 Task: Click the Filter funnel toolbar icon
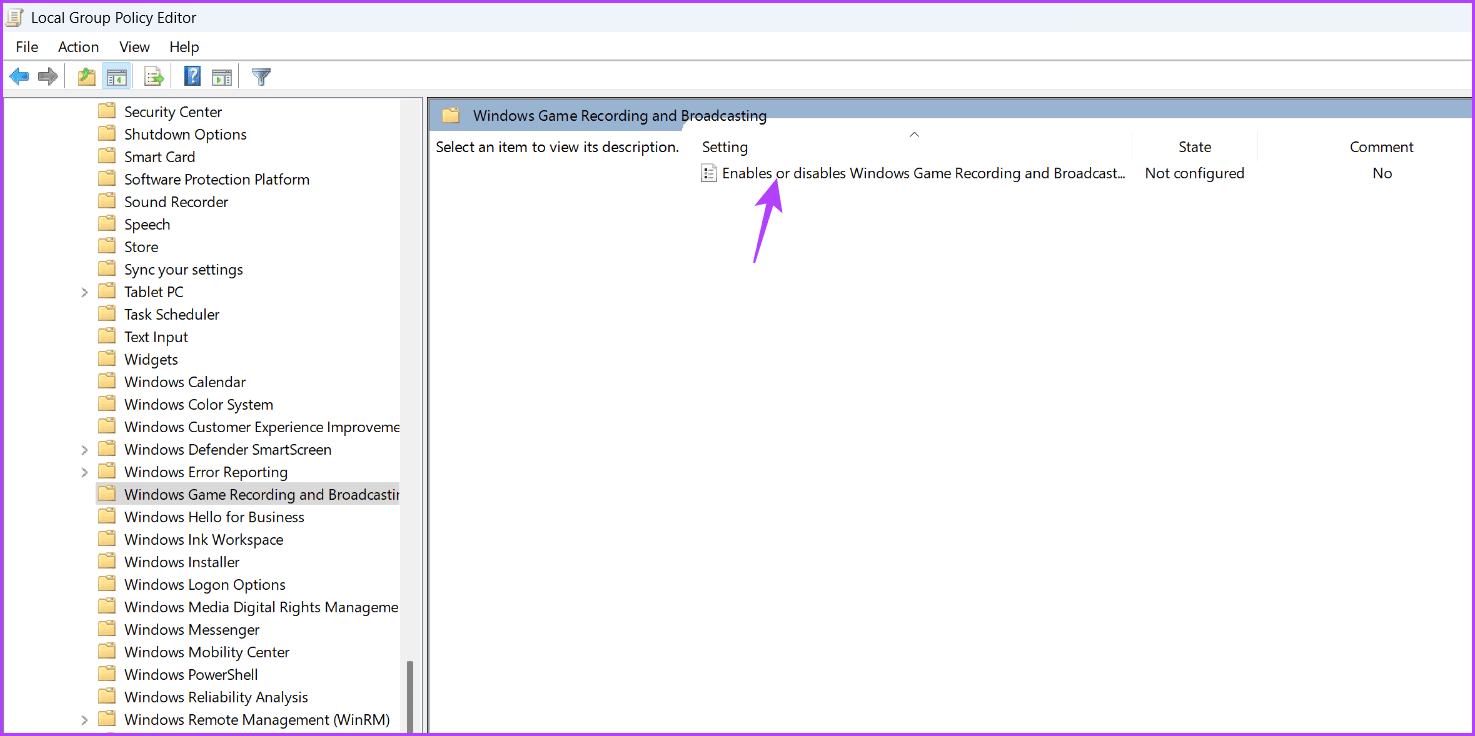coord(261,76)
